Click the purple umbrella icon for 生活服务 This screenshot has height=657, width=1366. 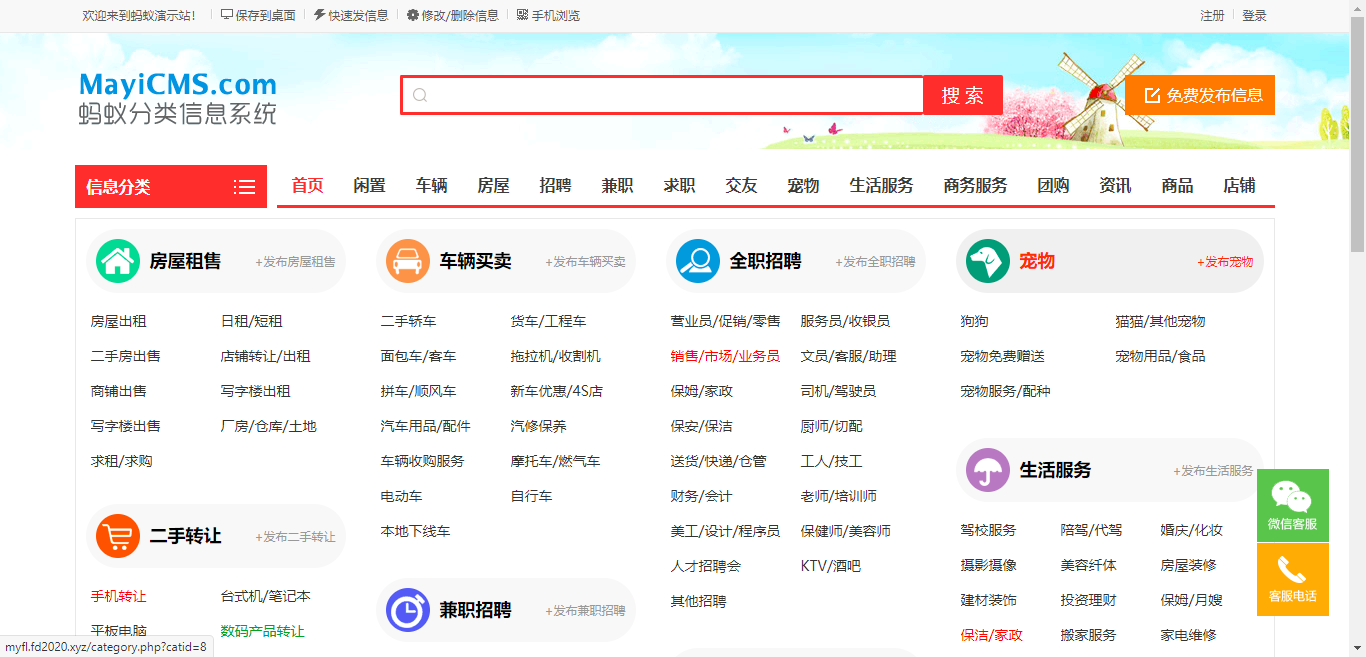(987, 470)
